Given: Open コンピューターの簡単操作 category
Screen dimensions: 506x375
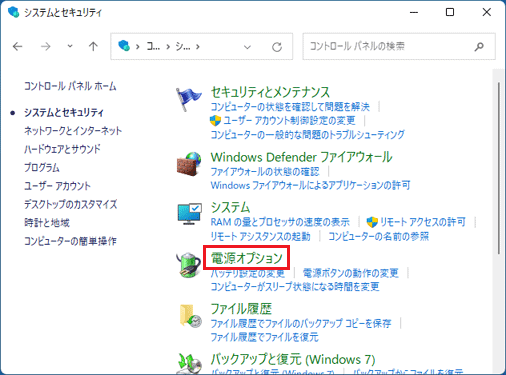Looking at the screenshot, I should click(70, 241).
